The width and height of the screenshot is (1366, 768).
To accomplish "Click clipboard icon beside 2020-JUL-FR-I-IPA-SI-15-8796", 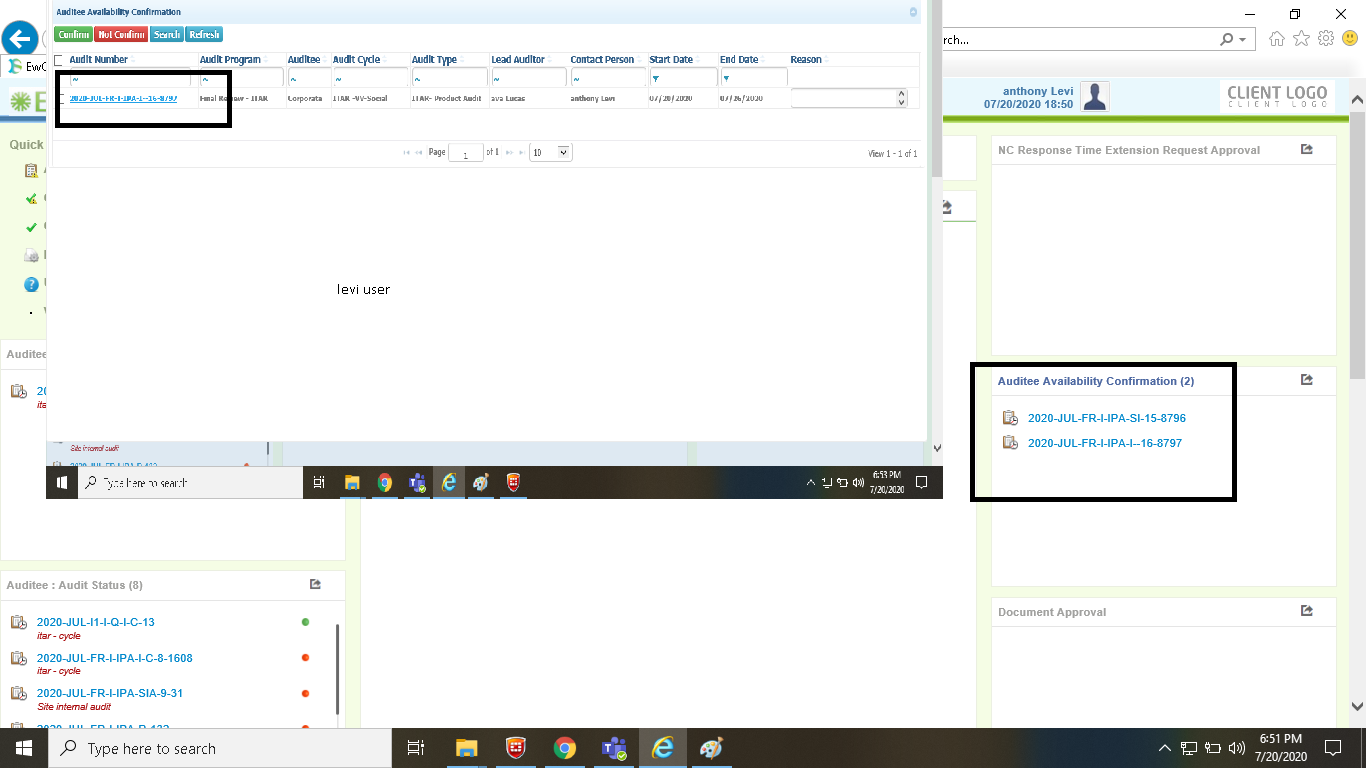I will [1011, 418].
